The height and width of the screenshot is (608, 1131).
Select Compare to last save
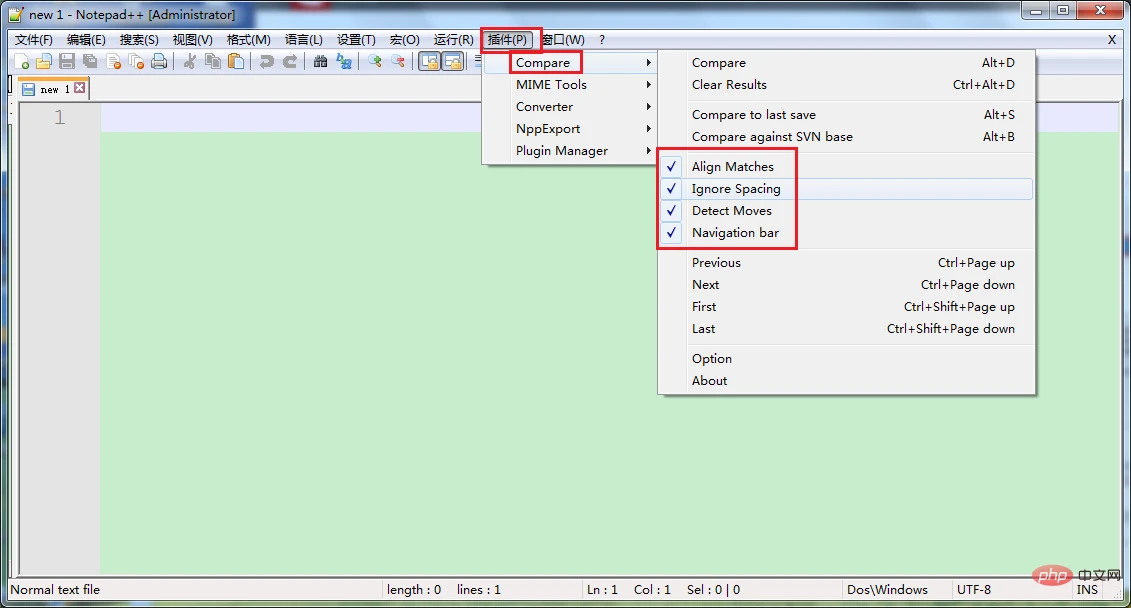coord(753,115)
